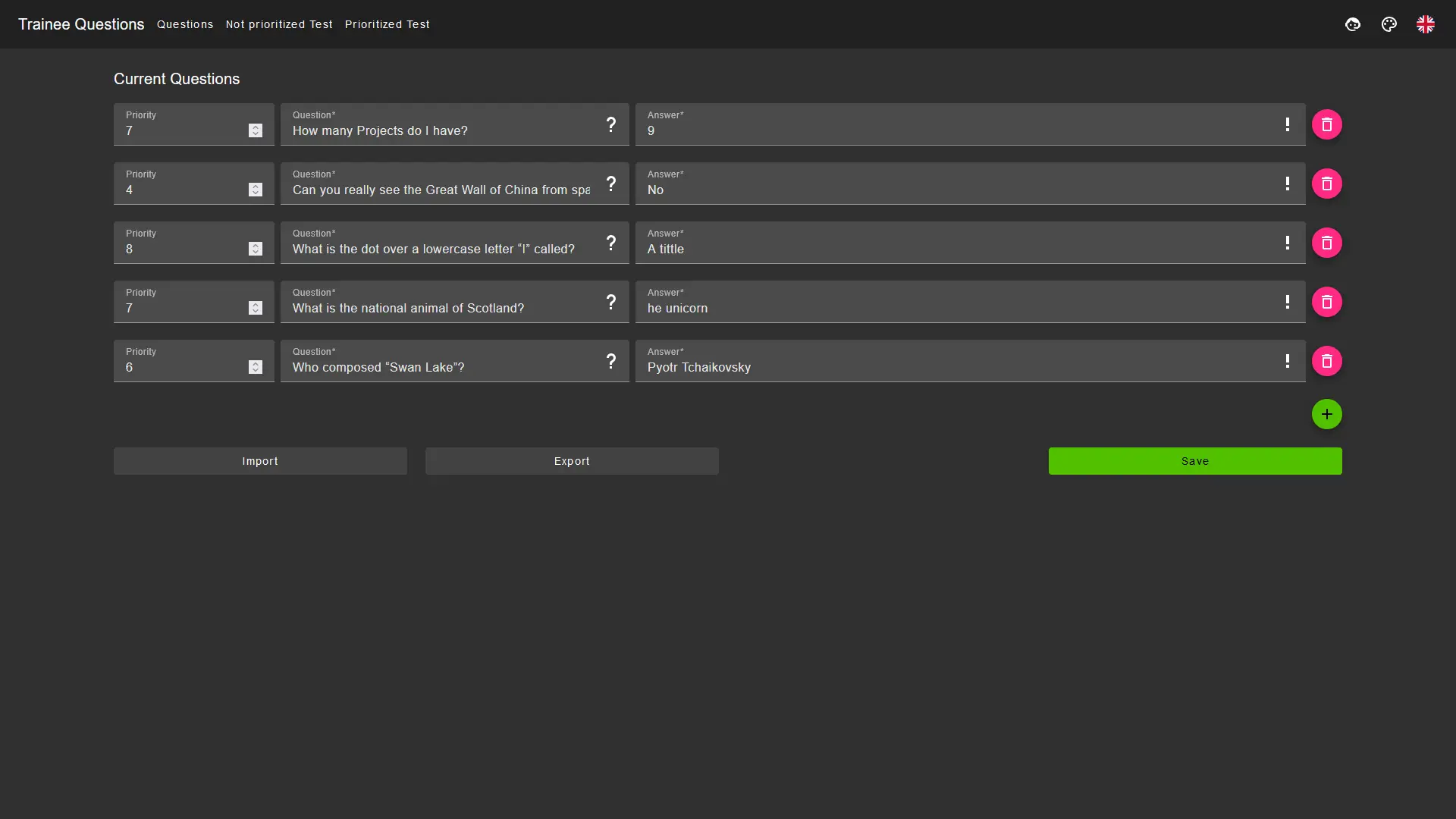Viewport: 1456px width, 819px height.
Task: Delete the lowercase letter dot question
Action: pos(1326,243)
